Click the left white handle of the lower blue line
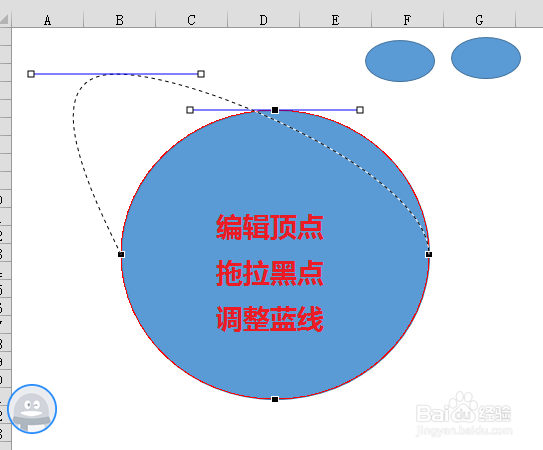This screenshot has height=450, width=543. click(190, 110)
